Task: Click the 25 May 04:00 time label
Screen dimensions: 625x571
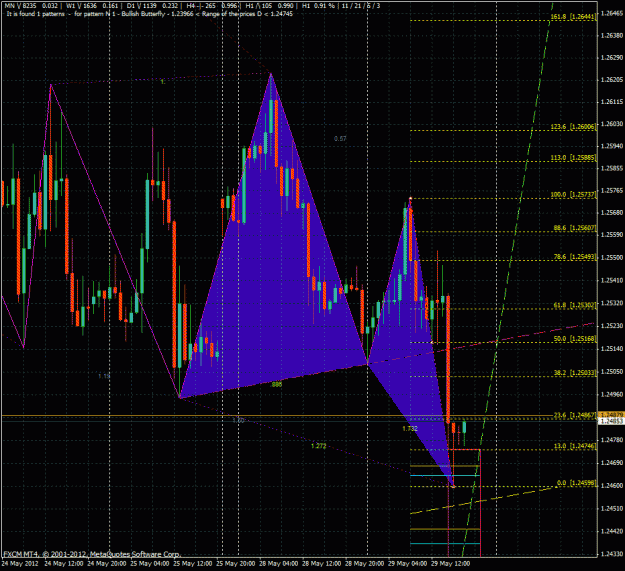Action: (x=150, y=563)
